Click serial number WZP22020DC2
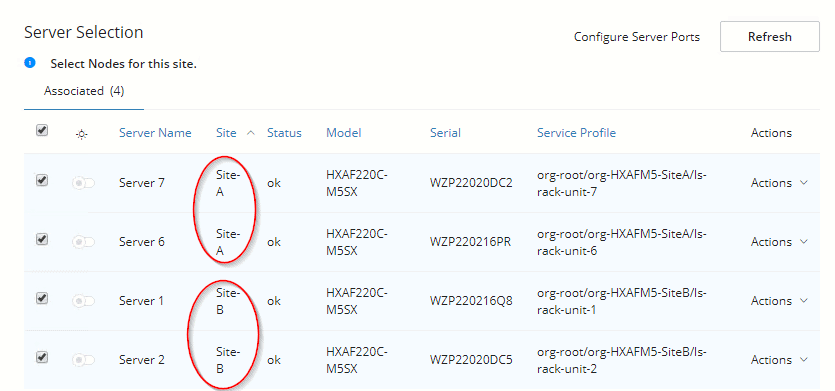The height and width of the screenshot is (391, 835). [x=471, y=183]
